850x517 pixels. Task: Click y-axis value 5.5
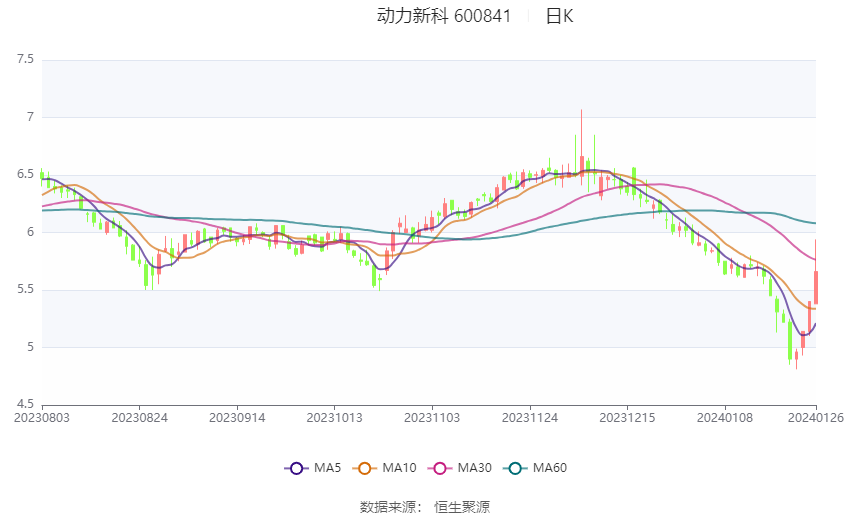tap(25, 289)
